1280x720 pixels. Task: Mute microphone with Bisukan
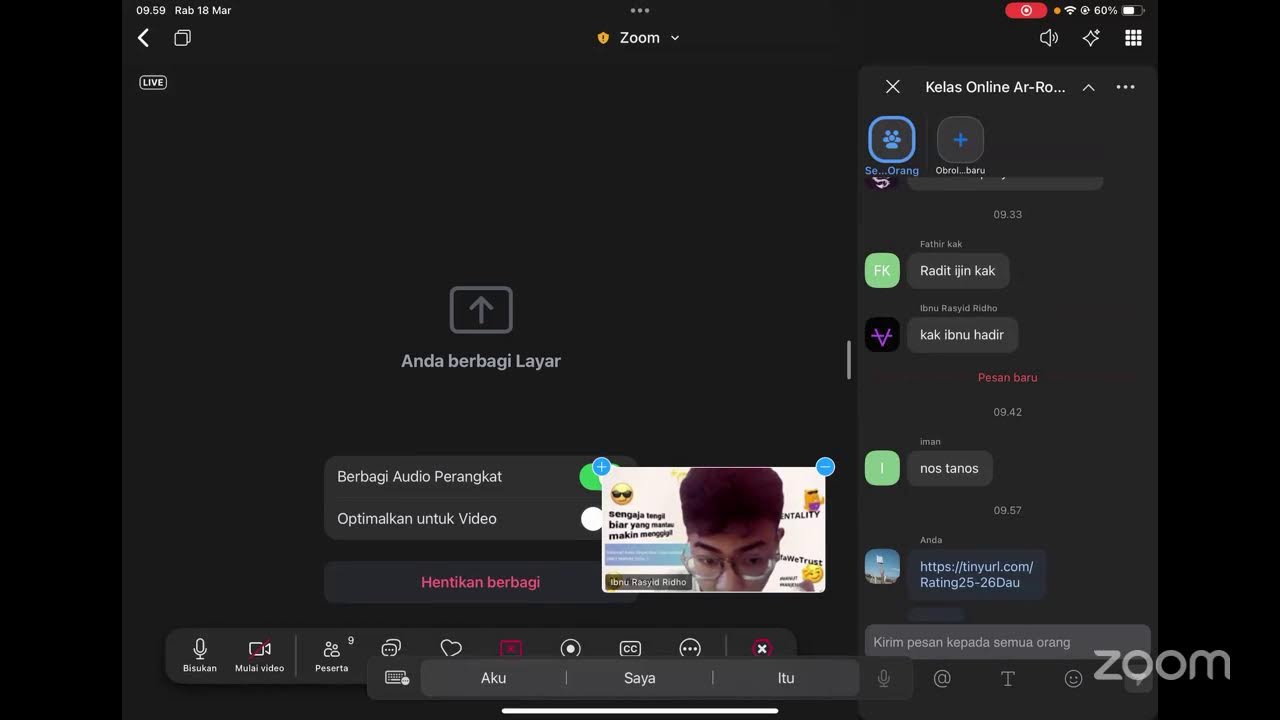point(200,655)
